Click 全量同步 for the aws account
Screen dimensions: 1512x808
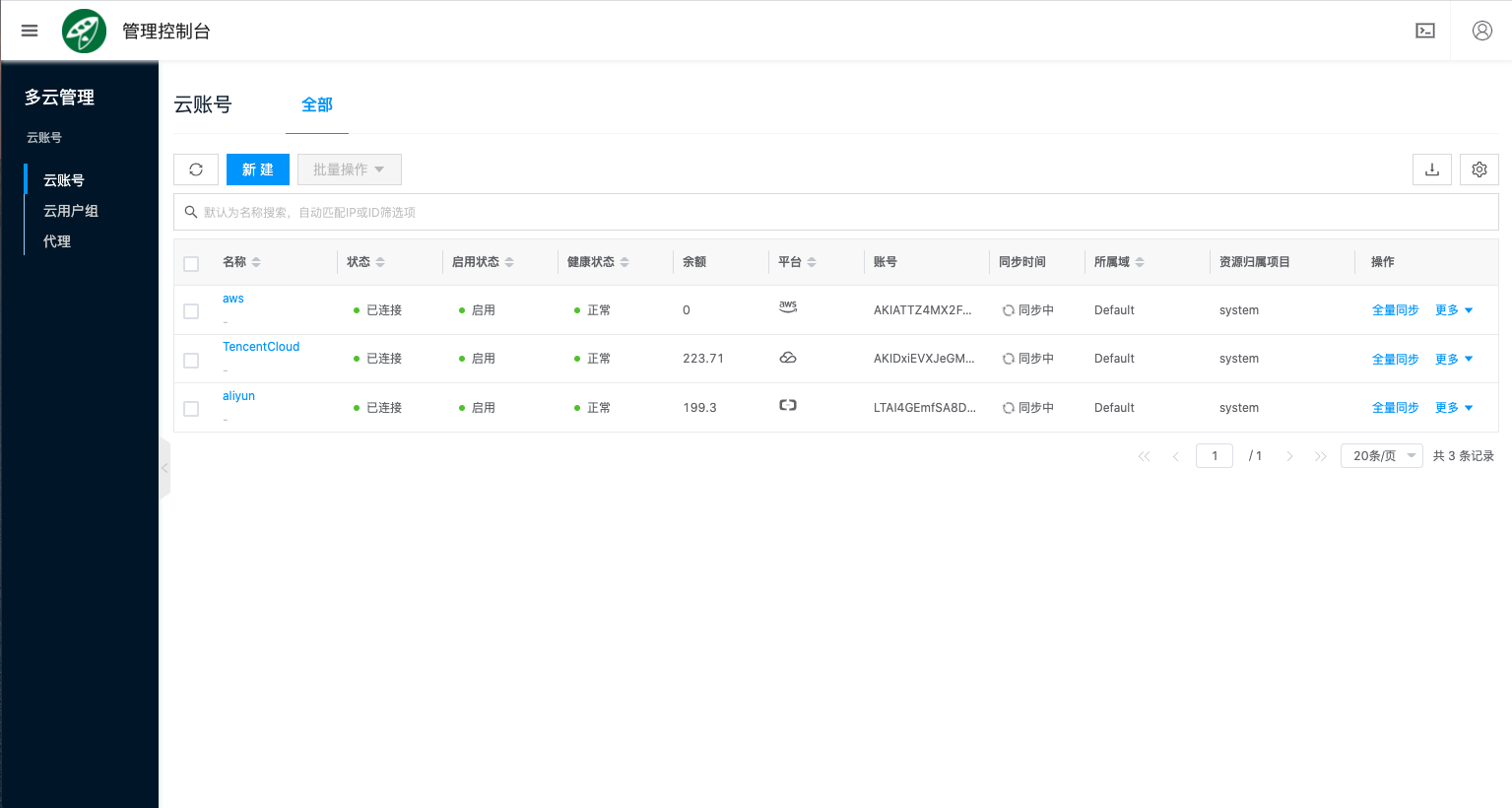point(1395,310)
